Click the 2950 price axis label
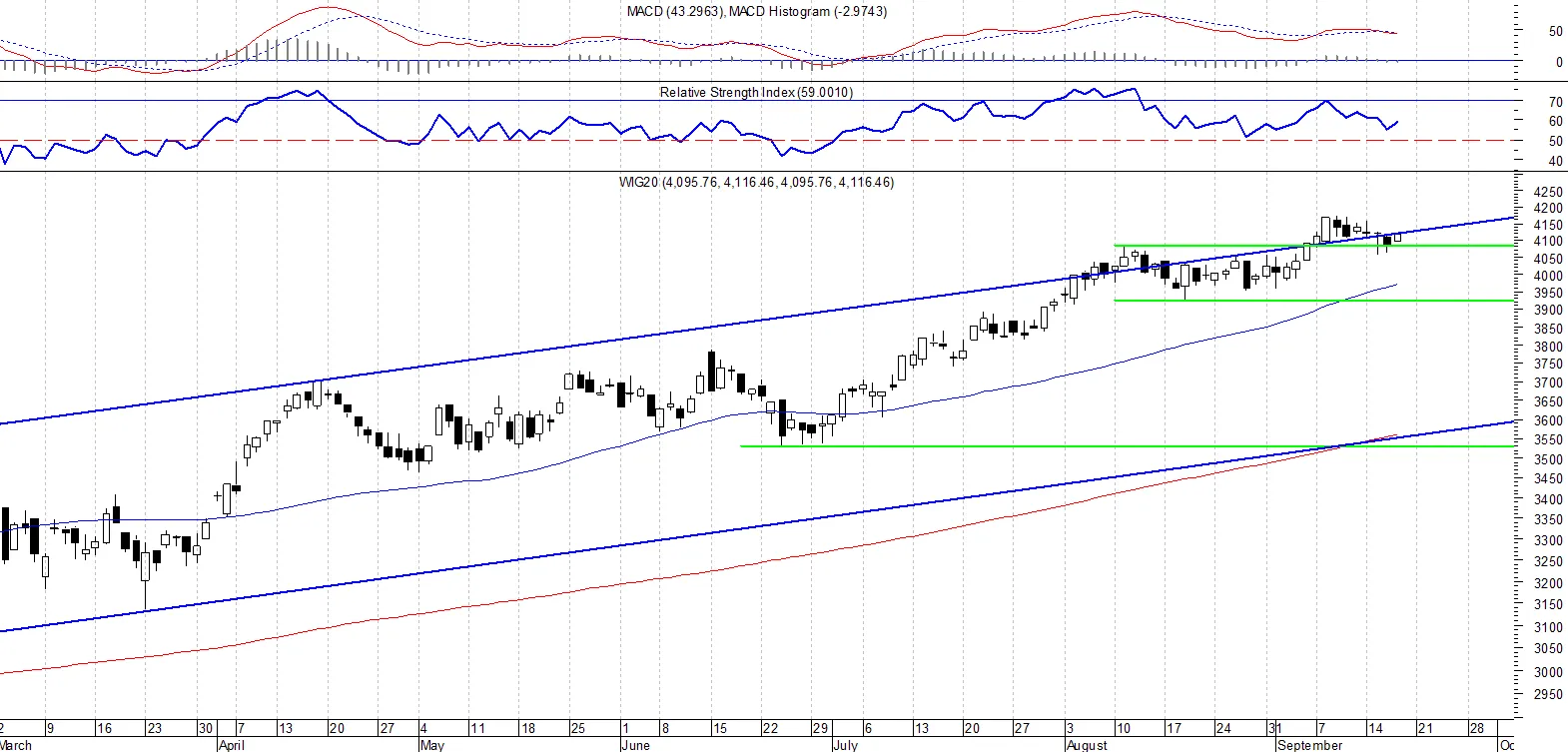The height and width of the screenshot is (752, 1568). 1548,694
